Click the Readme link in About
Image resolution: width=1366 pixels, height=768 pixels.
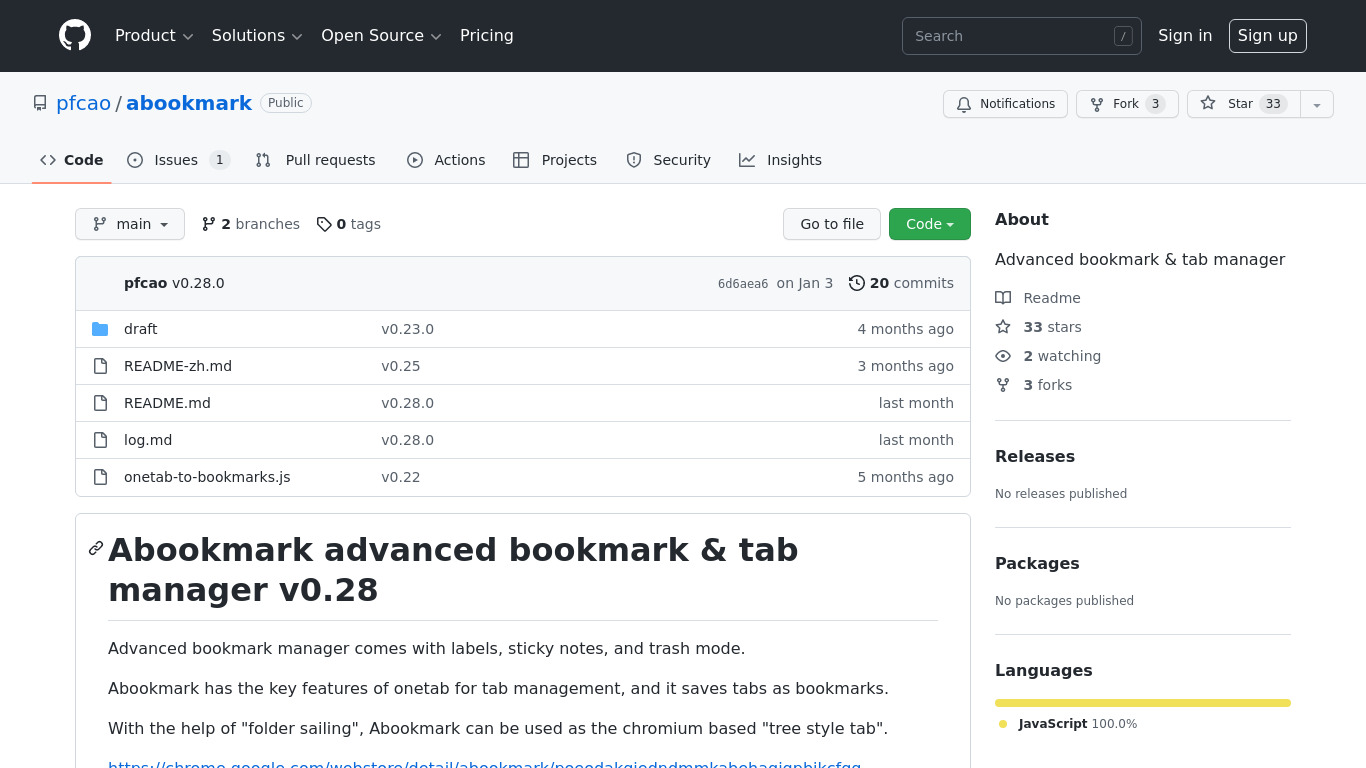coord(1038,298)
